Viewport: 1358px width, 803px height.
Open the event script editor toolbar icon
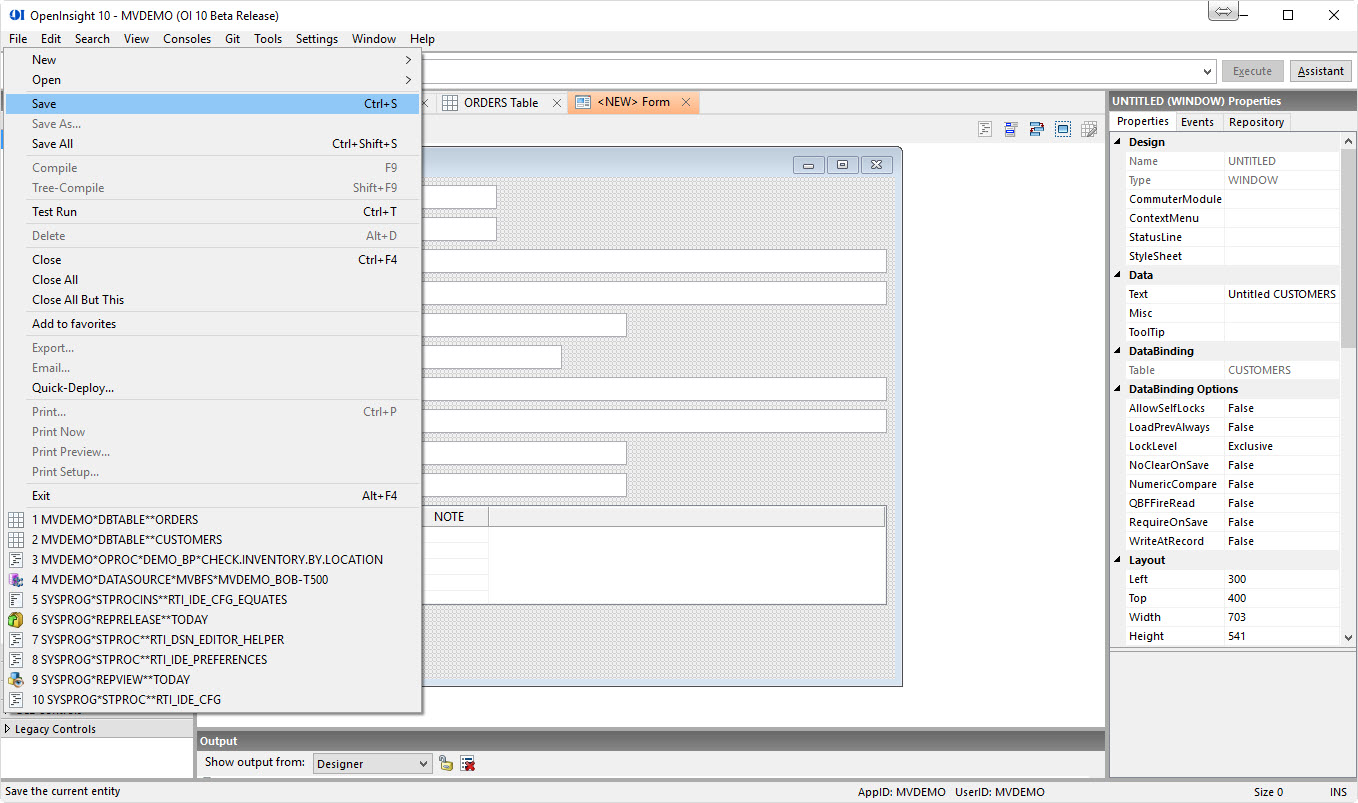tap(985, 129)
